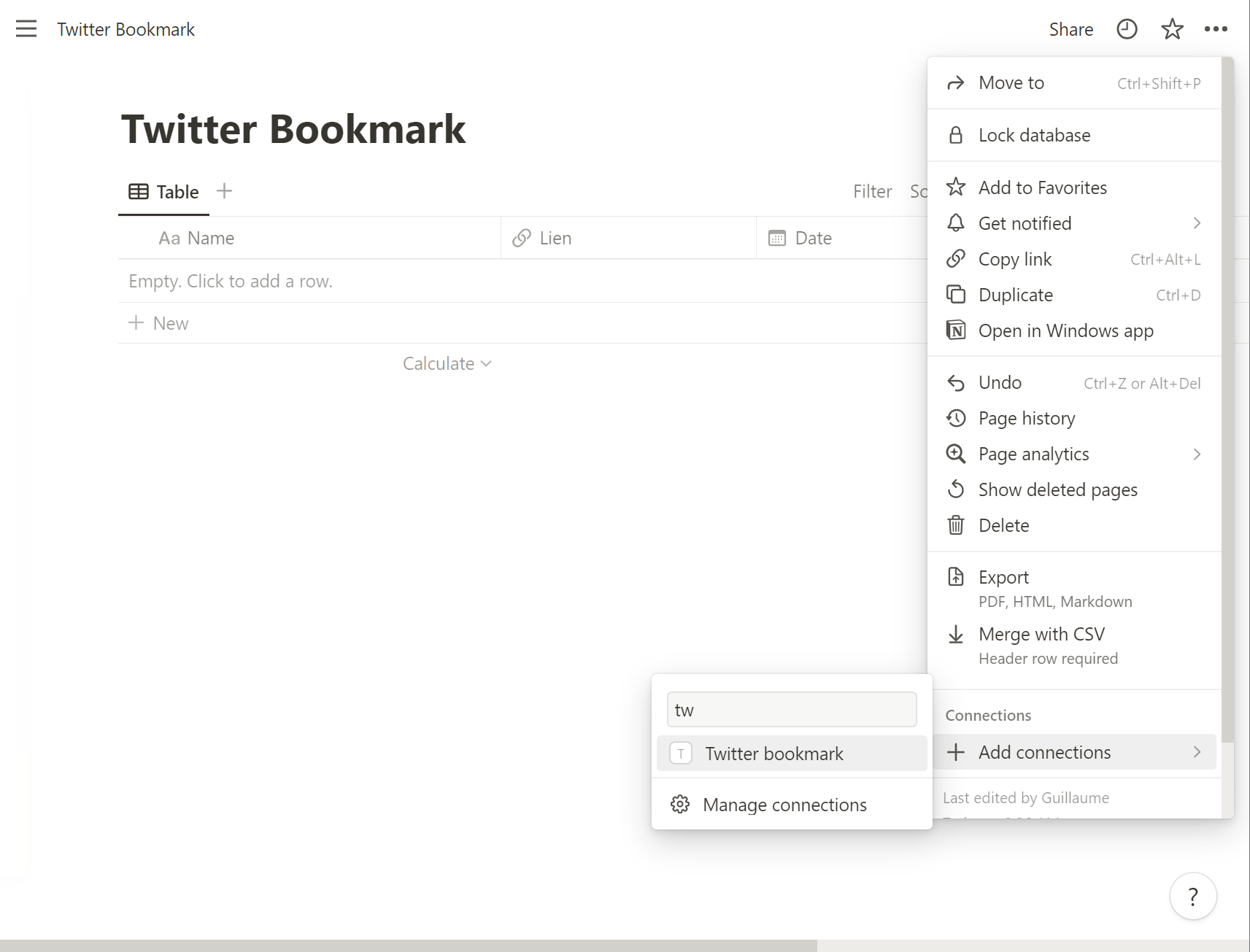Open Manage connections
Viewport: 1250px width, 952px height.
(792, 805)
